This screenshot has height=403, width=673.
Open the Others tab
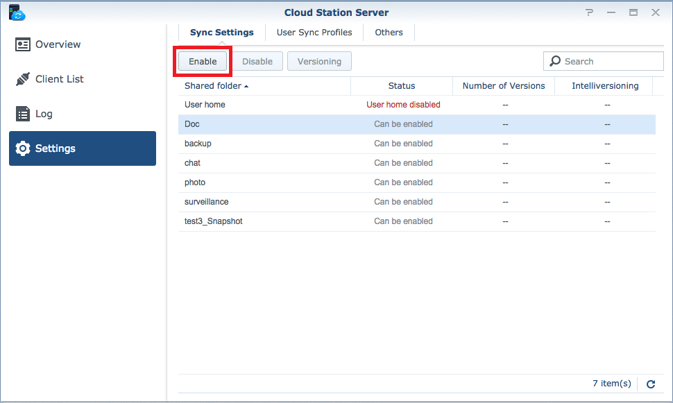tap(389, 33)
